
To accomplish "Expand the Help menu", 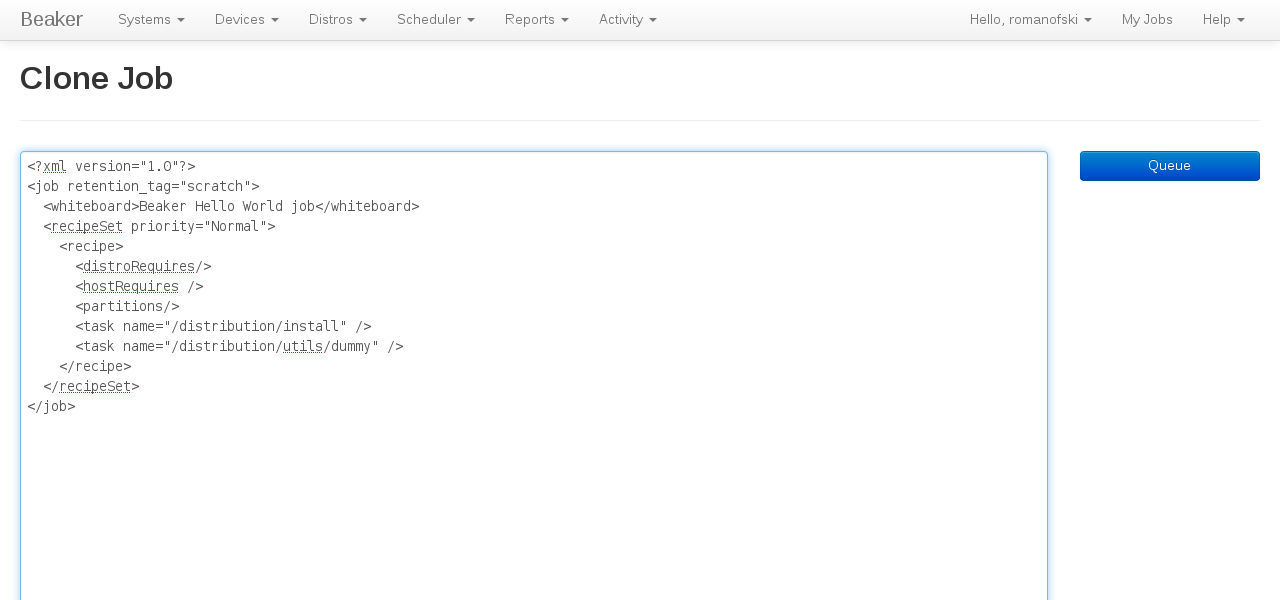I will pyautogui.click(x=1224, y=19).
